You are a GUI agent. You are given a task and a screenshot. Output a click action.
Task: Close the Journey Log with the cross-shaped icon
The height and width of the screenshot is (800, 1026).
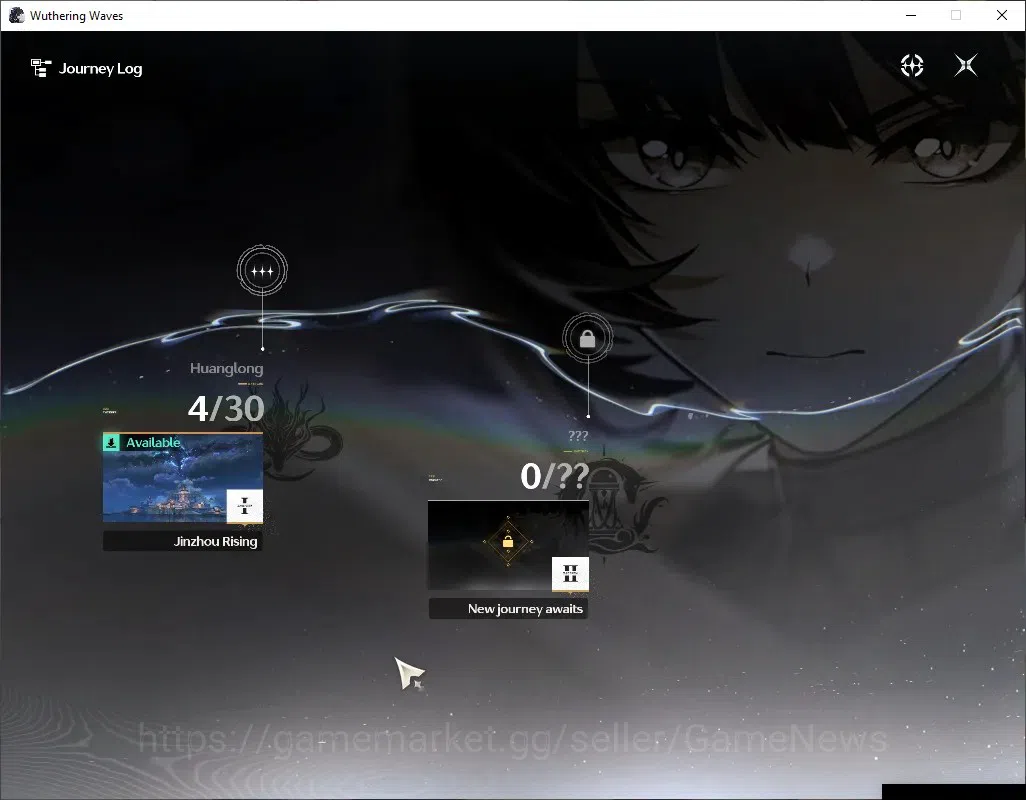(966, 65)
